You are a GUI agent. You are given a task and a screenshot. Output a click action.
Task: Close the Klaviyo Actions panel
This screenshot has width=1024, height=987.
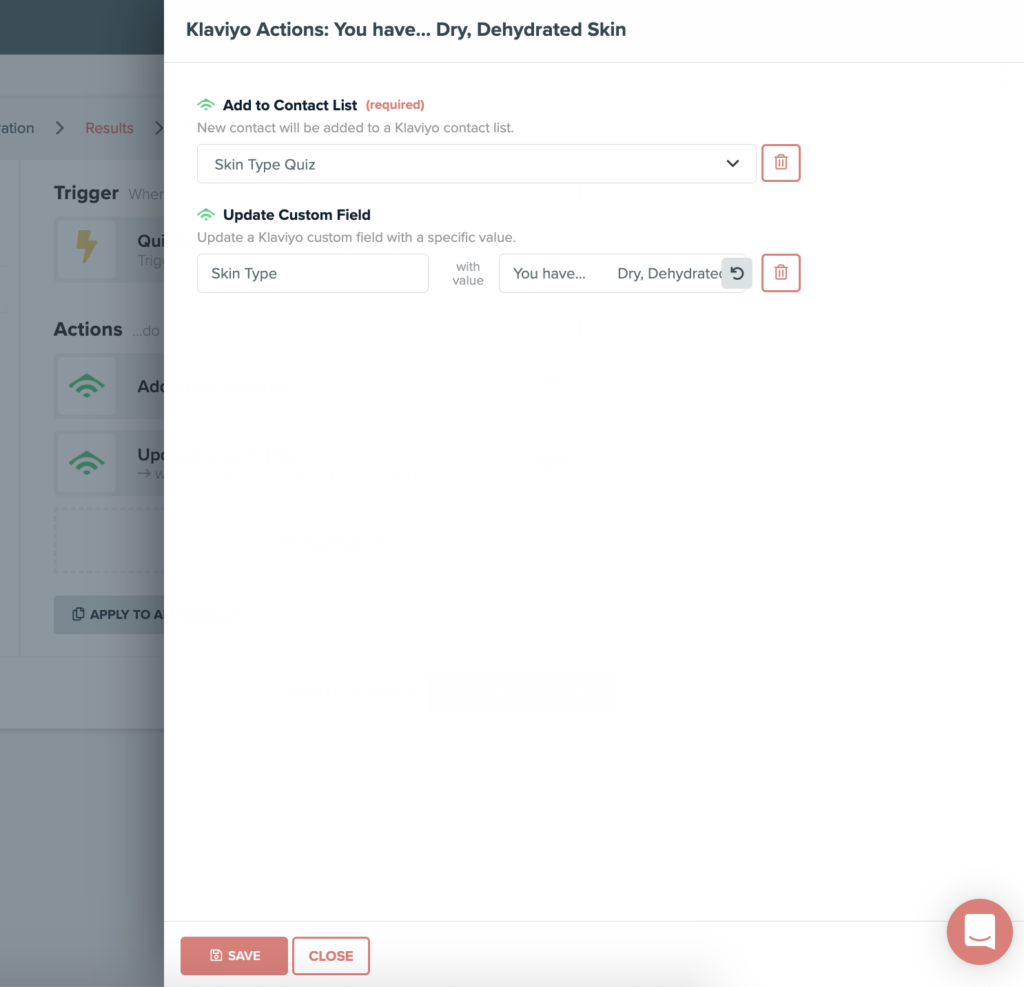tap(330, 956)
